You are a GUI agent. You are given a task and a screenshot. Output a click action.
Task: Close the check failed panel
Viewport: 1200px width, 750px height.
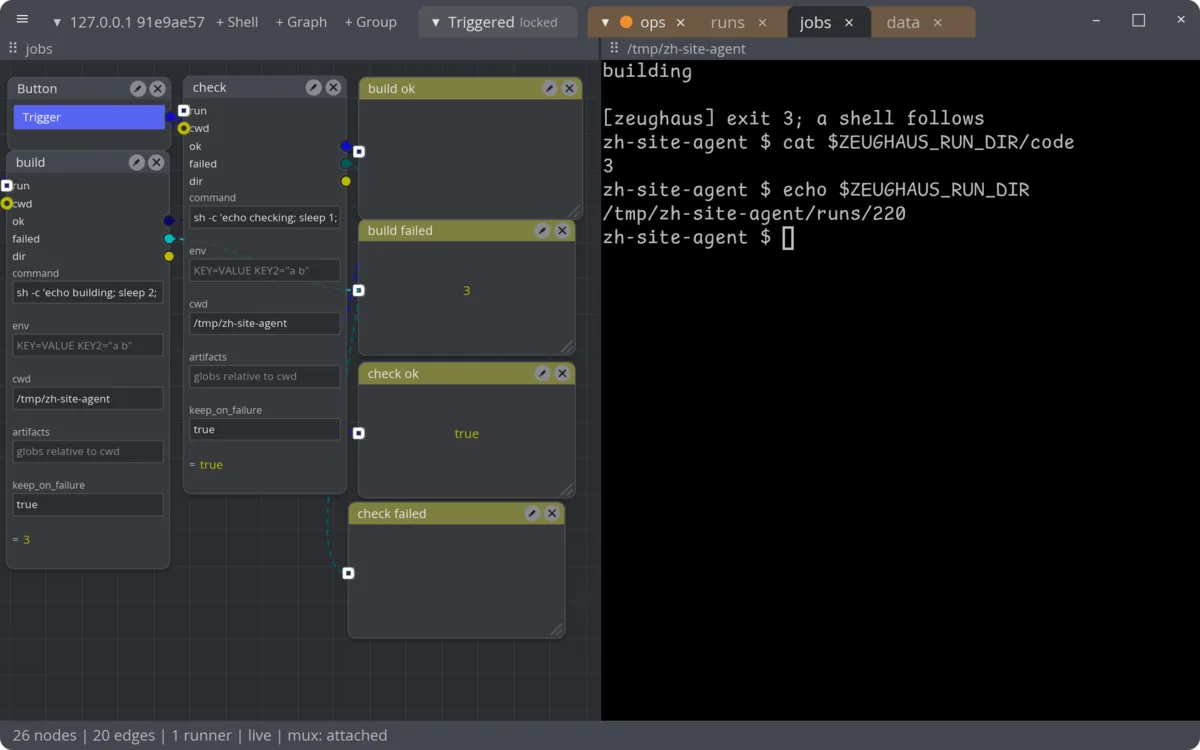click(552, 514)
